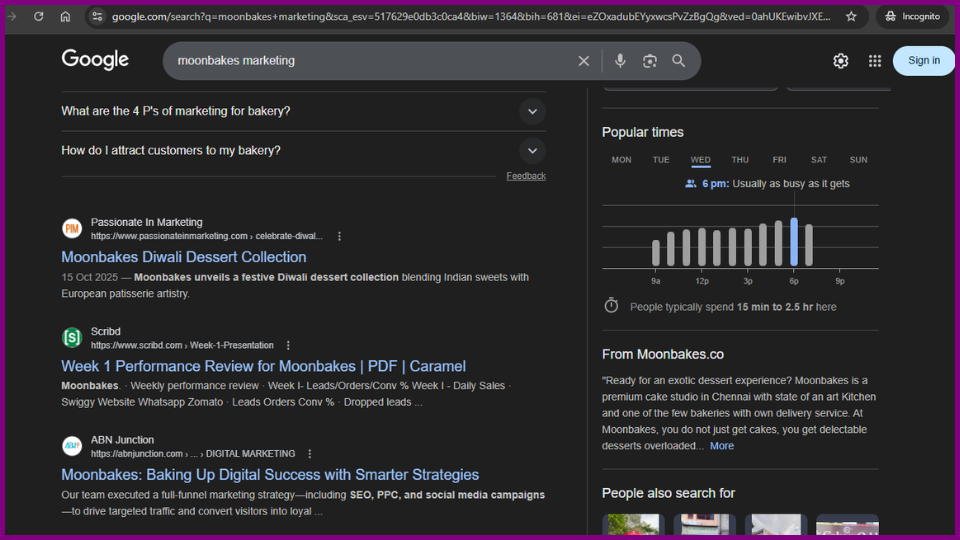Open second People also search for thumbnail
Image resolution: width=960 pixels, height=540 pixels.
coord(704,525)
